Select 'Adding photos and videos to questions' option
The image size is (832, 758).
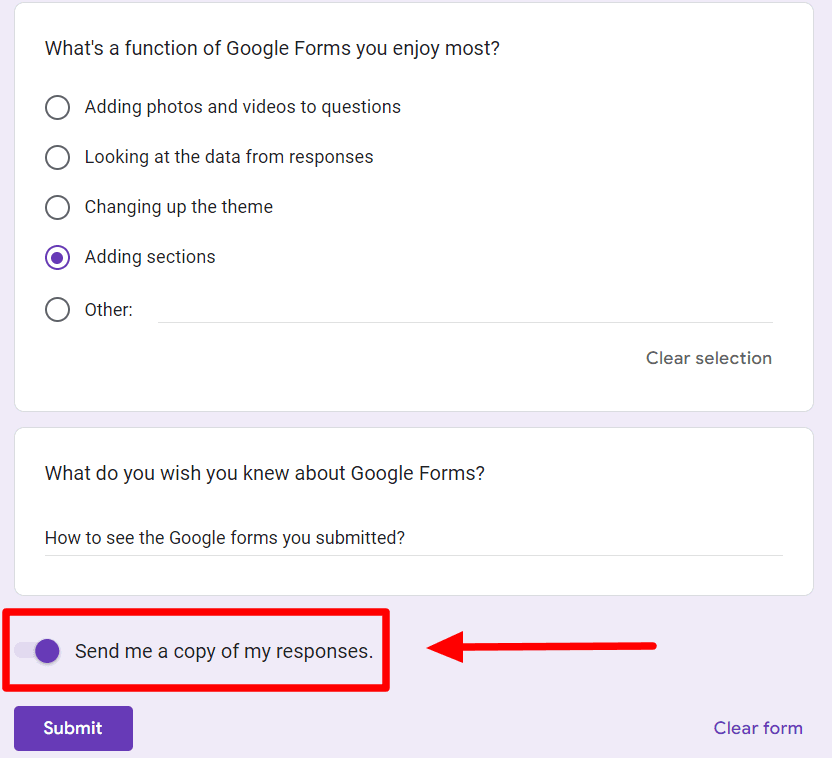point(57,107)
